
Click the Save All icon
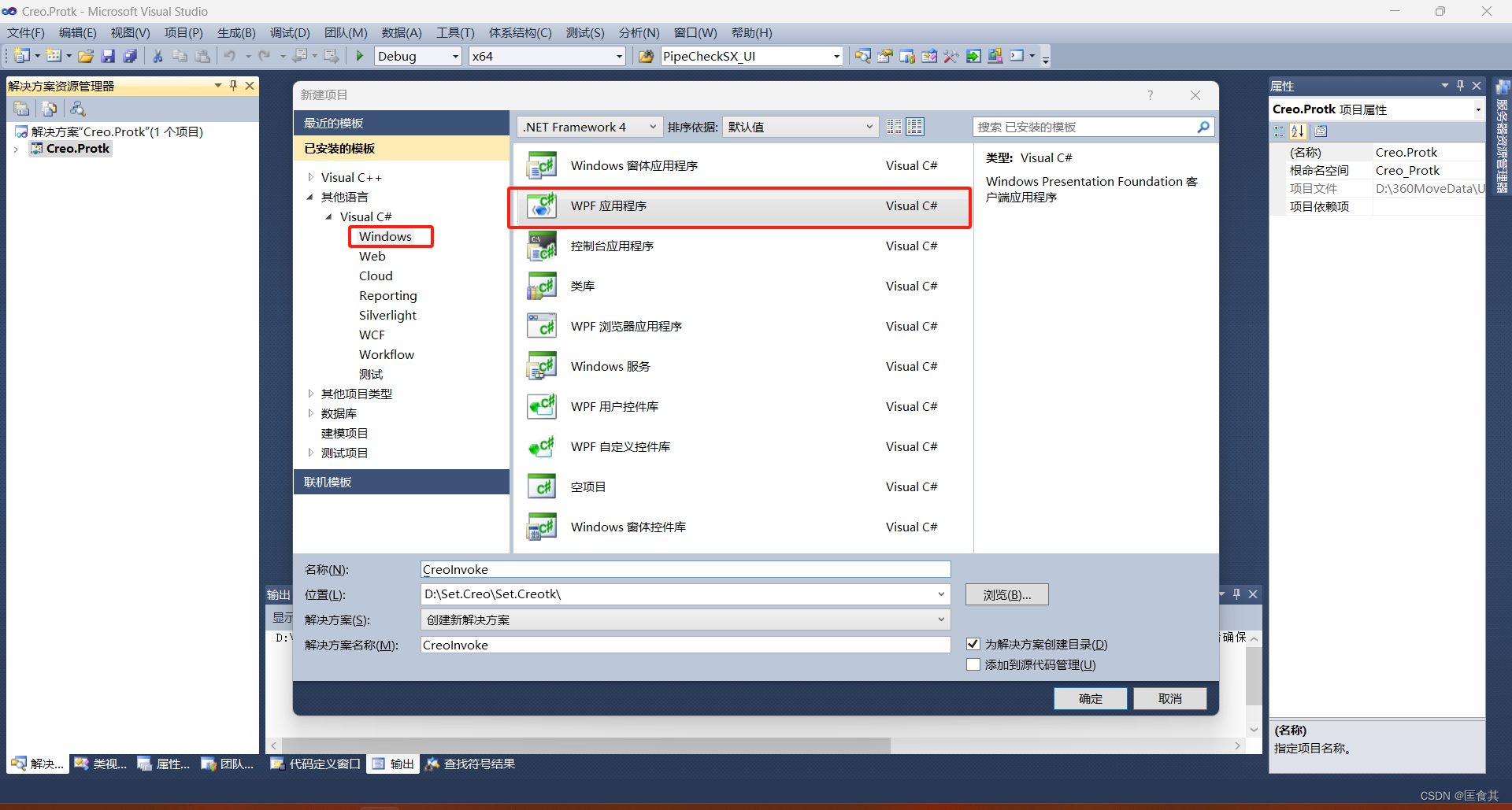(131, 56)
